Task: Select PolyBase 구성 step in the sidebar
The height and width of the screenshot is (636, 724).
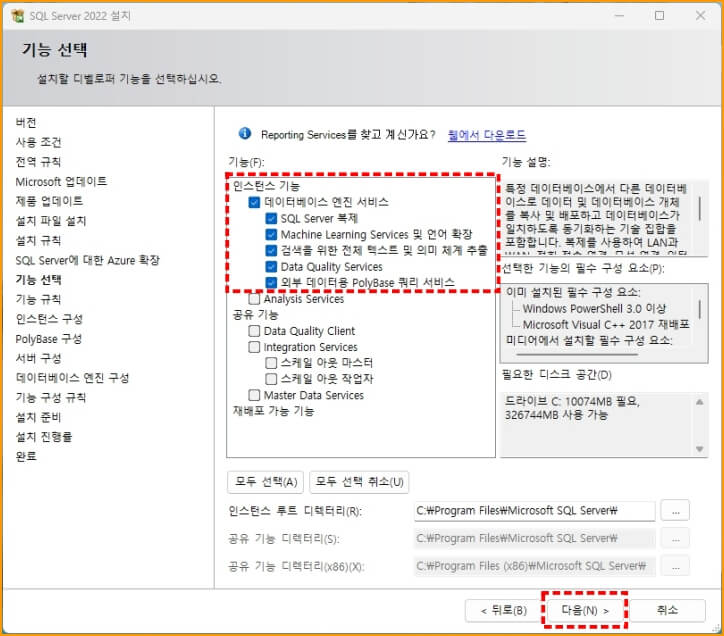Action: (49, 339)
